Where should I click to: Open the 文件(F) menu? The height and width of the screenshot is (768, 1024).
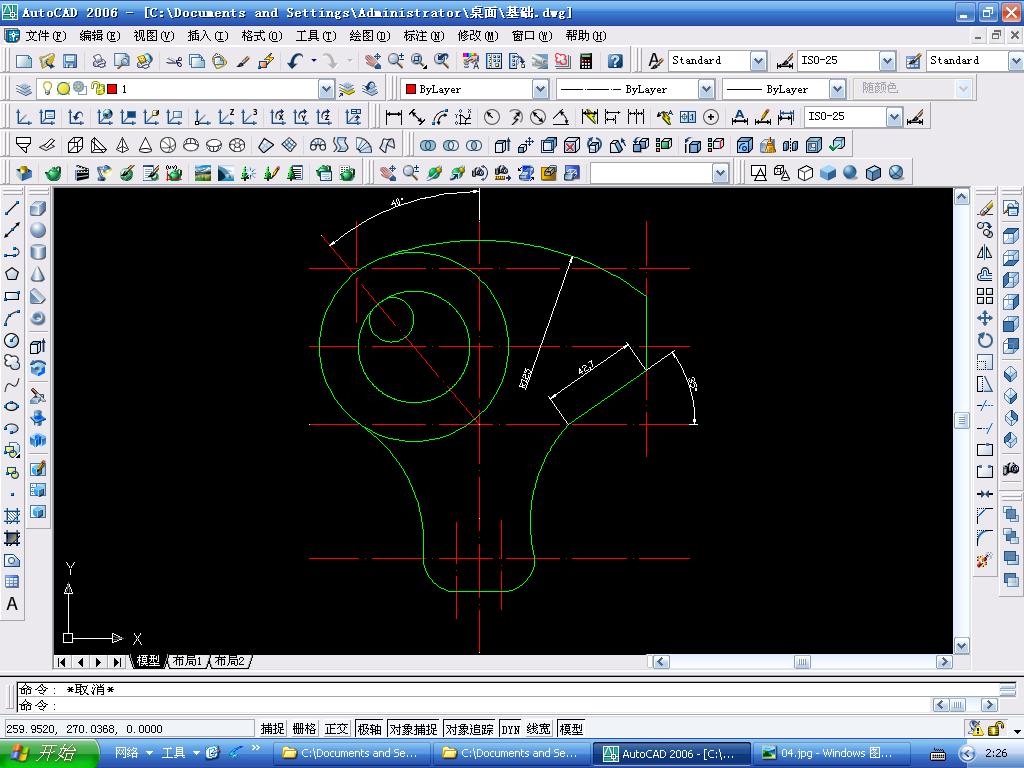[x=46, y=36]
